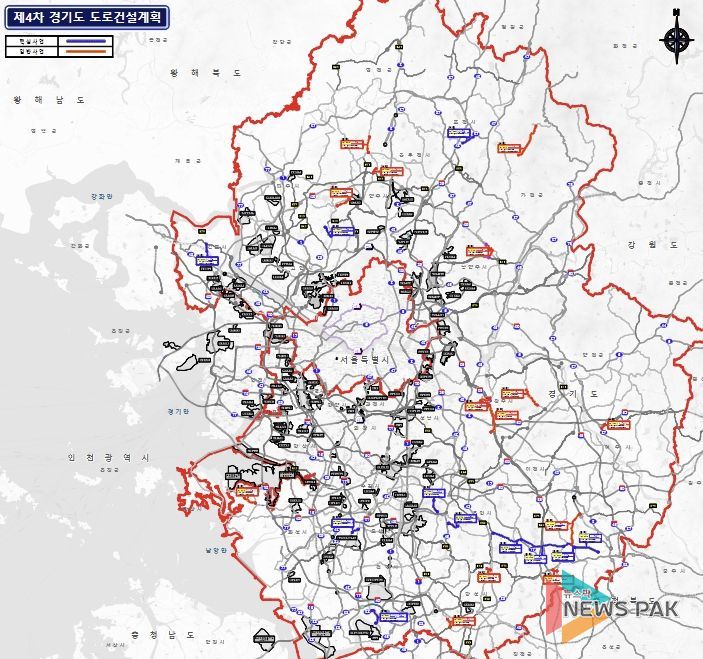The image size is (703, 659).
Task: Click the 서울특별시 label on the map
Action: coord(367,359)
